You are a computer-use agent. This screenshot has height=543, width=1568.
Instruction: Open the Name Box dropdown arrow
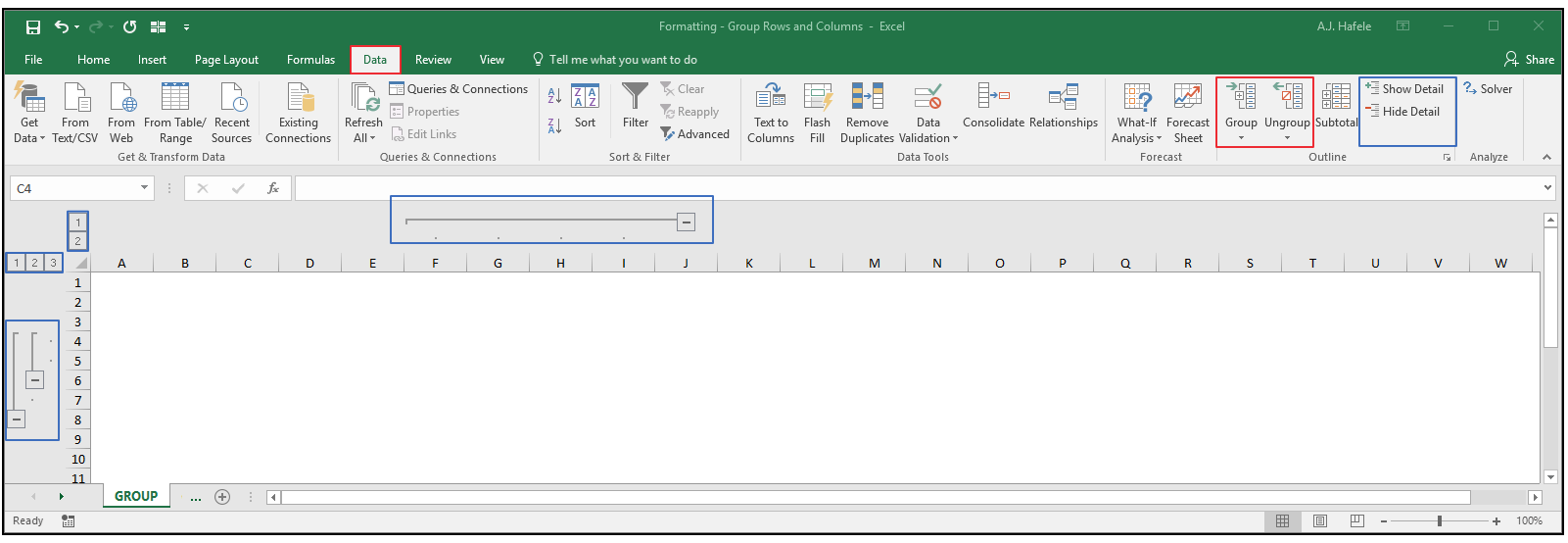coord(145,188)
